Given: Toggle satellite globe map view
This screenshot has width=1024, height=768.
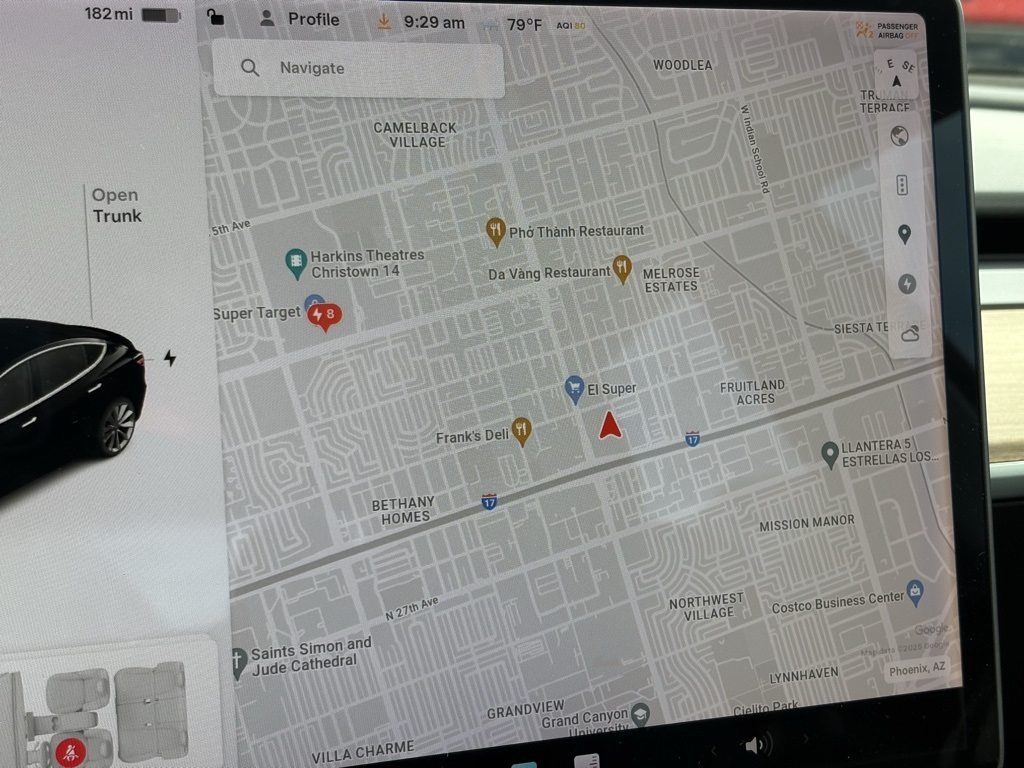Looking at the screenshot, I should pyautogui.click(x=899, y=136).
